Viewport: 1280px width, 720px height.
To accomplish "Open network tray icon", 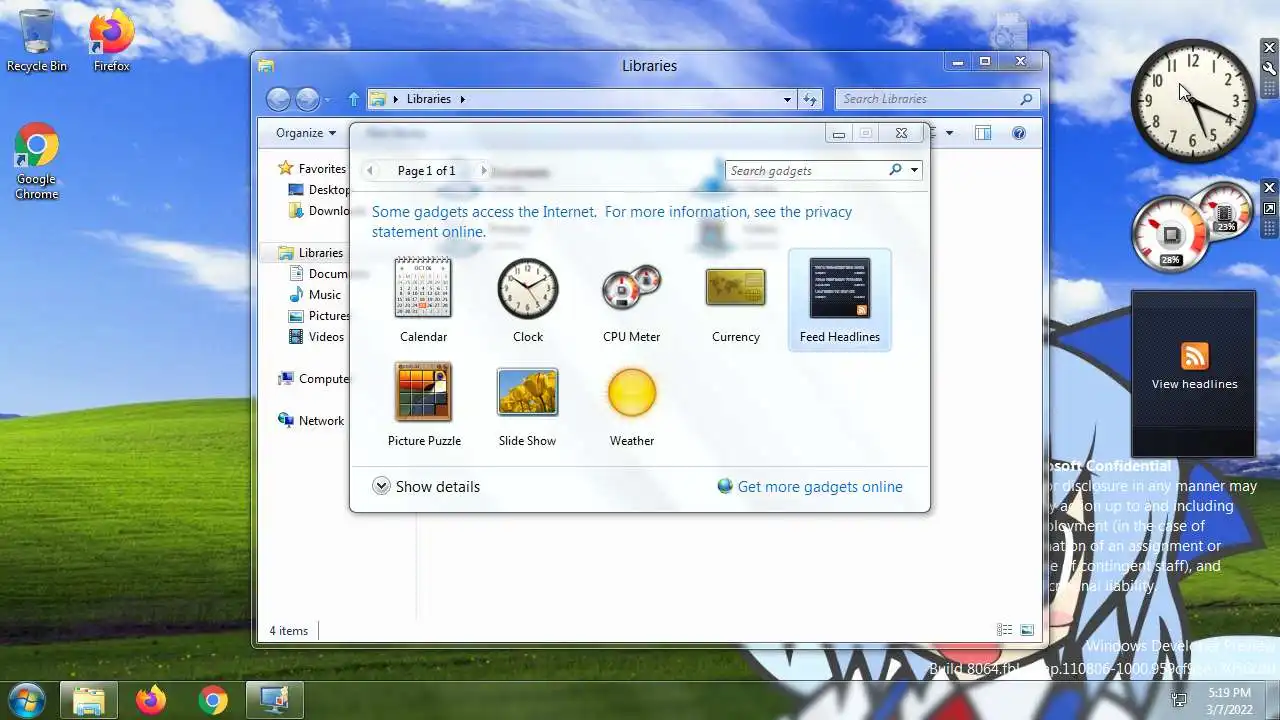I will (x=1179, y=700).
